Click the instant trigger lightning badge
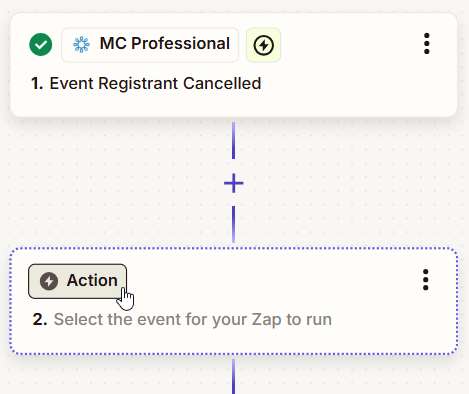Viewport: 469px width, 394px height. pyautogui.click(x=263, y=45)
